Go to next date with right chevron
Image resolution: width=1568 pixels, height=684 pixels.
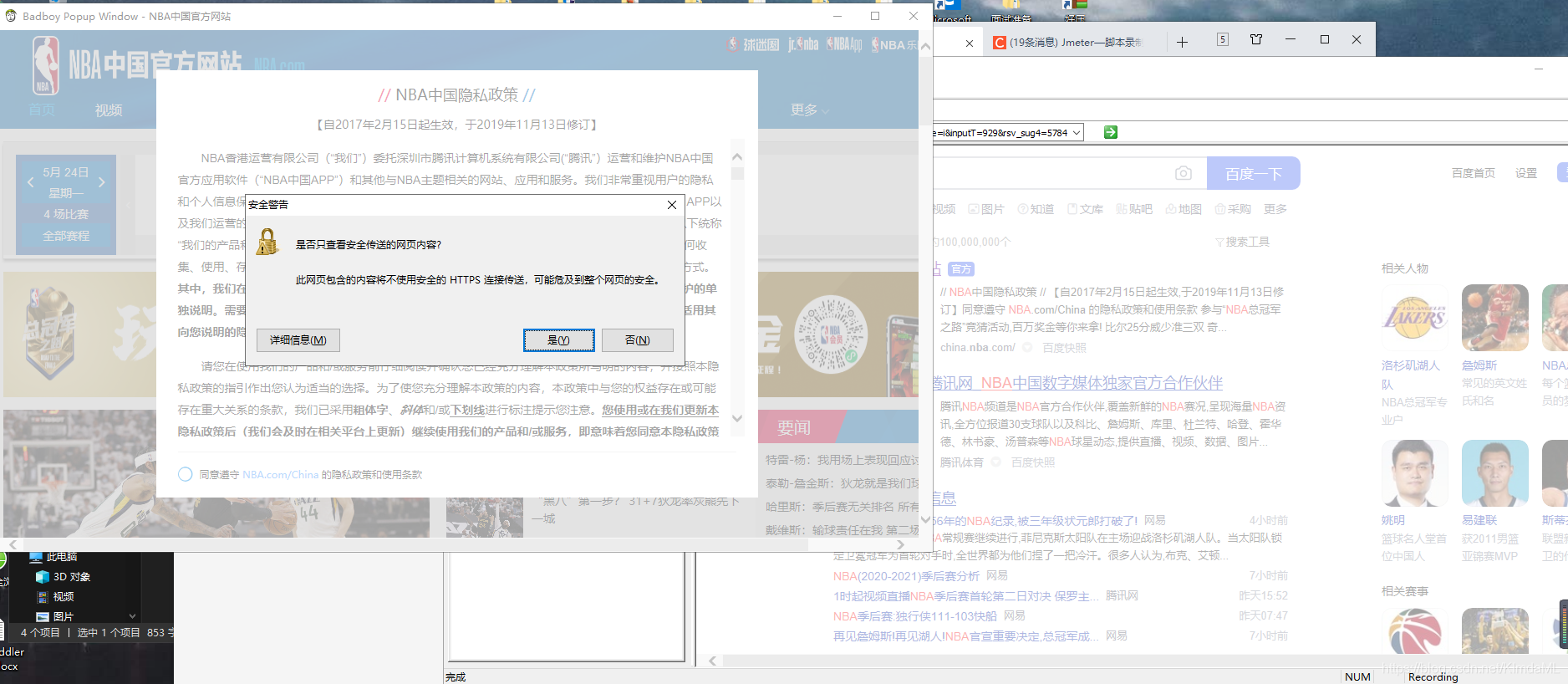pos(102,182)
